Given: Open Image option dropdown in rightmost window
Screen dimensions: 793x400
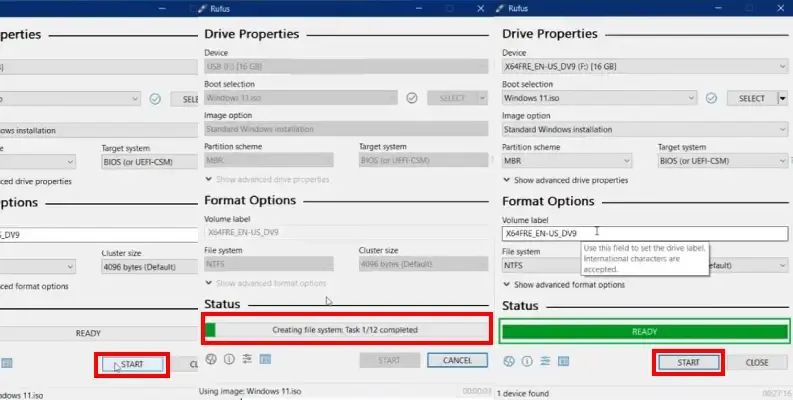Looking at the screenshot, I should (x=645, y=129).
